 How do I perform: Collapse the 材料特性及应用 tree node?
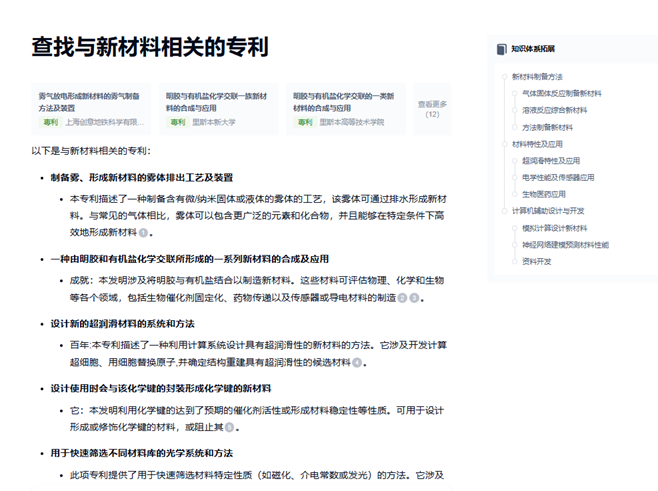[x=505, y=144]
